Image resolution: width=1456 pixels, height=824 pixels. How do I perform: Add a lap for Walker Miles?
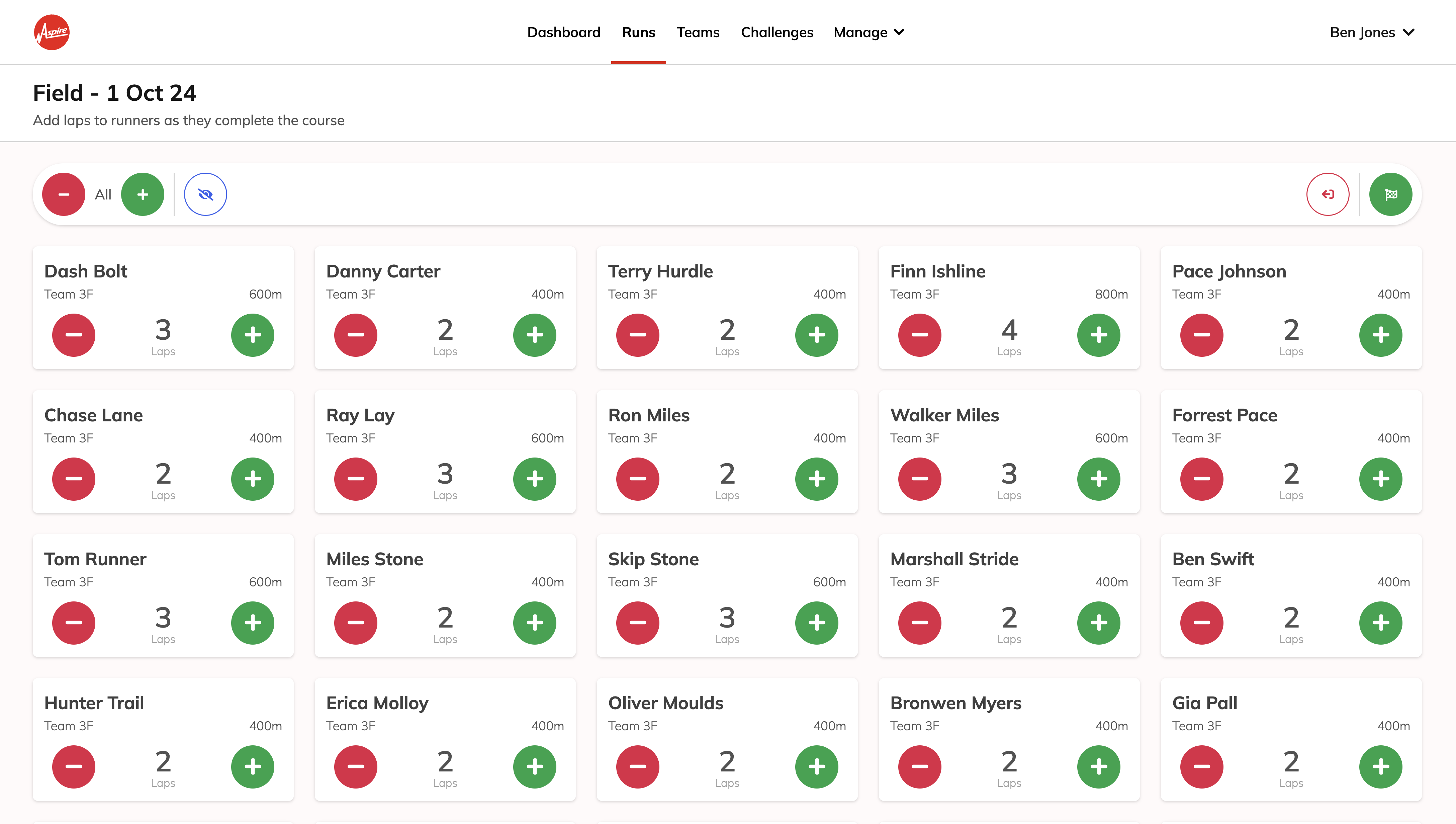pyautogui.click(x=1098, y=479)
